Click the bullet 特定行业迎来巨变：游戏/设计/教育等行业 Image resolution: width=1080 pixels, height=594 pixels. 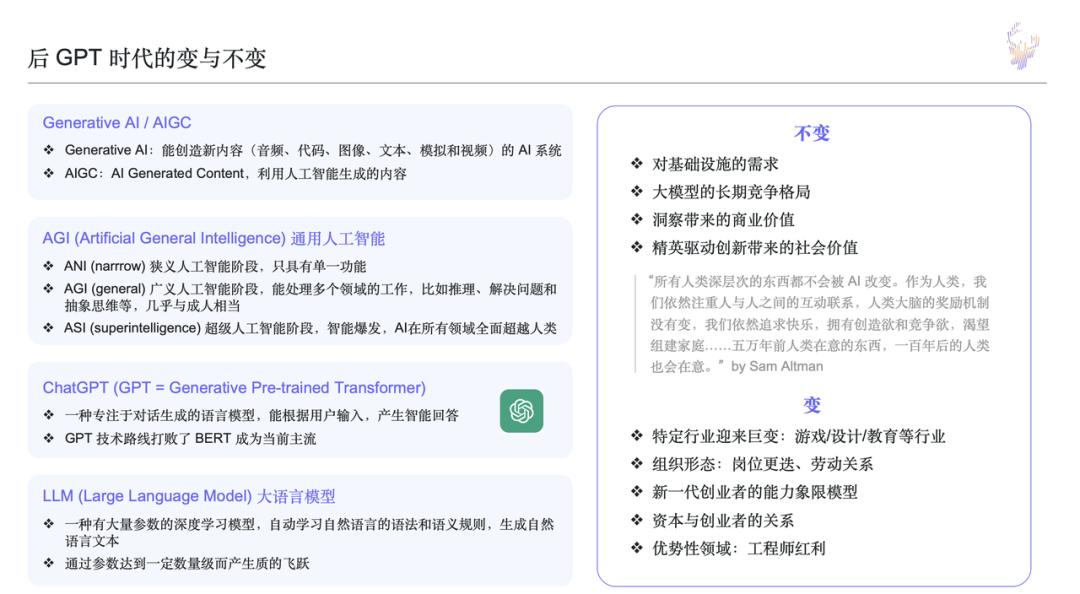pyautogui.click(x=798, y=436)
